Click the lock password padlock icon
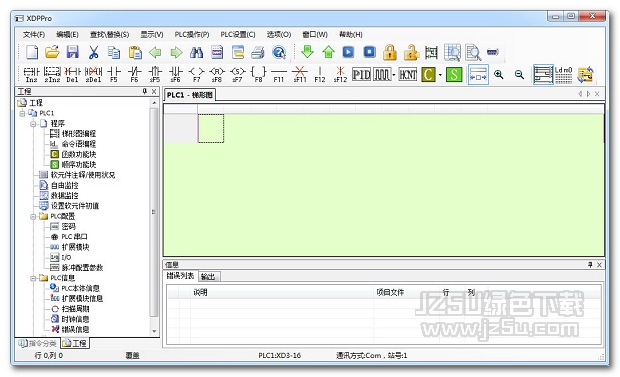Image resolution: width=620 pixels, height=377 pixels. [390, 52]
